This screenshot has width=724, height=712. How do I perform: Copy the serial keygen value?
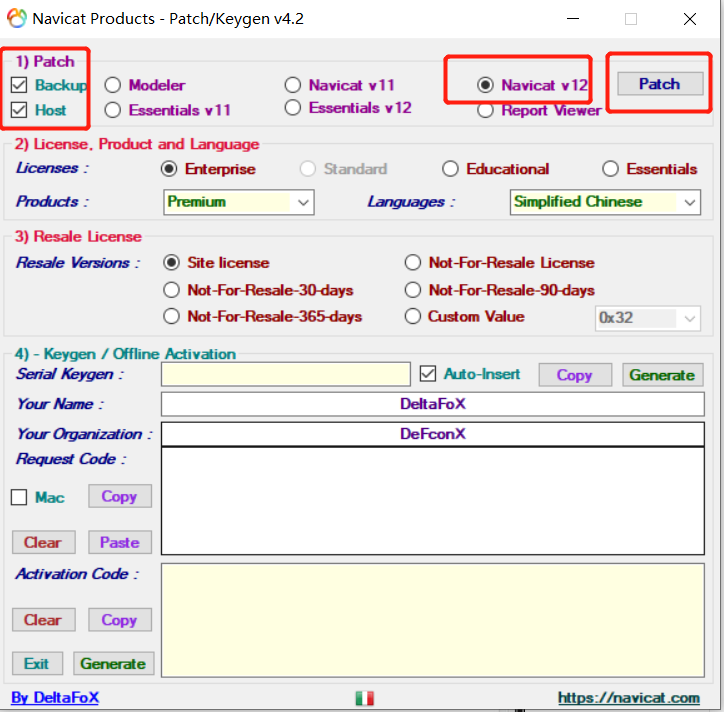pos(575,375)
